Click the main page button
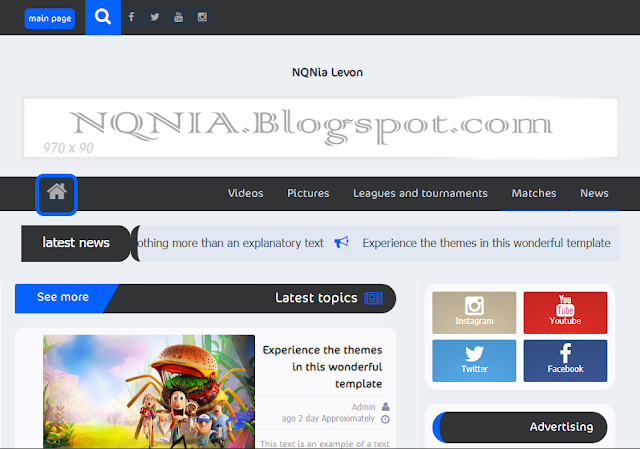Image resolution: width=640 pixels, height=449 pixels. (50, 18)
